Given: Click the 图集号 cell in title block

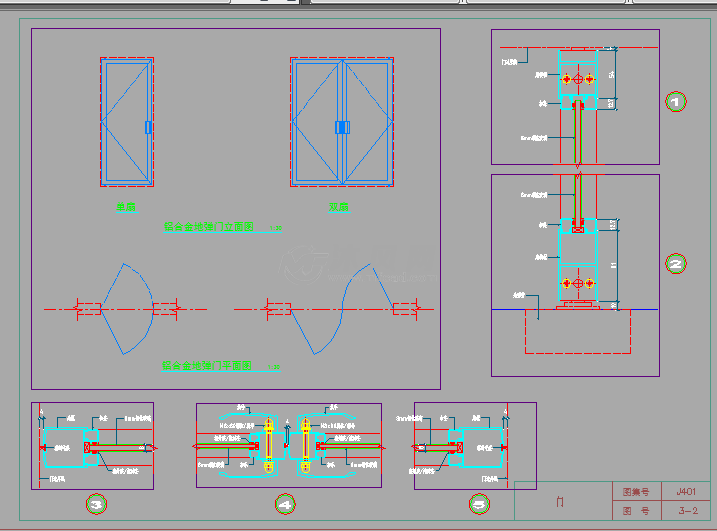Looking at the screenshot, I should click(x=636, y=492).
